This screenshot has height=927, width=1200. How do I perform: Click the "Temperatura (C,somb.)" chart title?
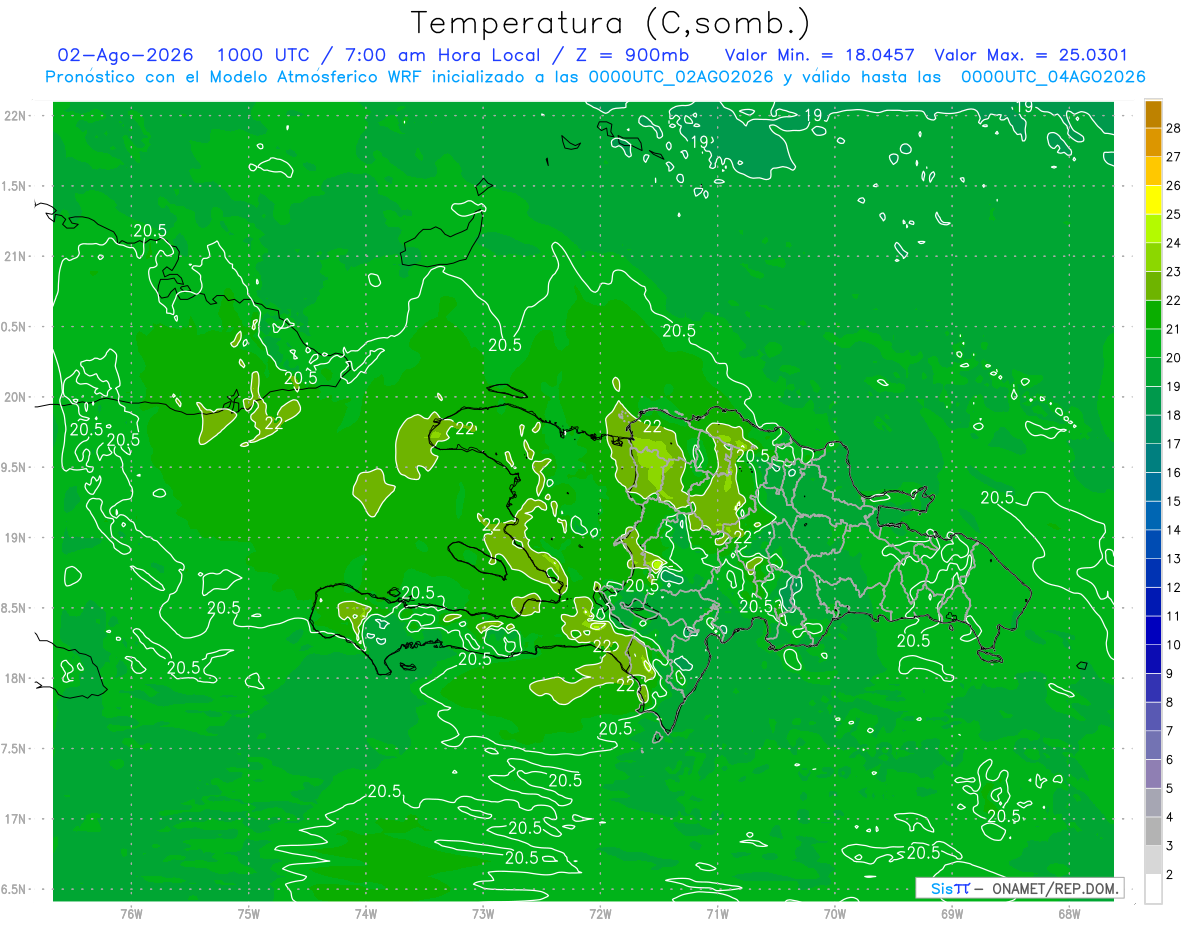[x=609, y=23]
